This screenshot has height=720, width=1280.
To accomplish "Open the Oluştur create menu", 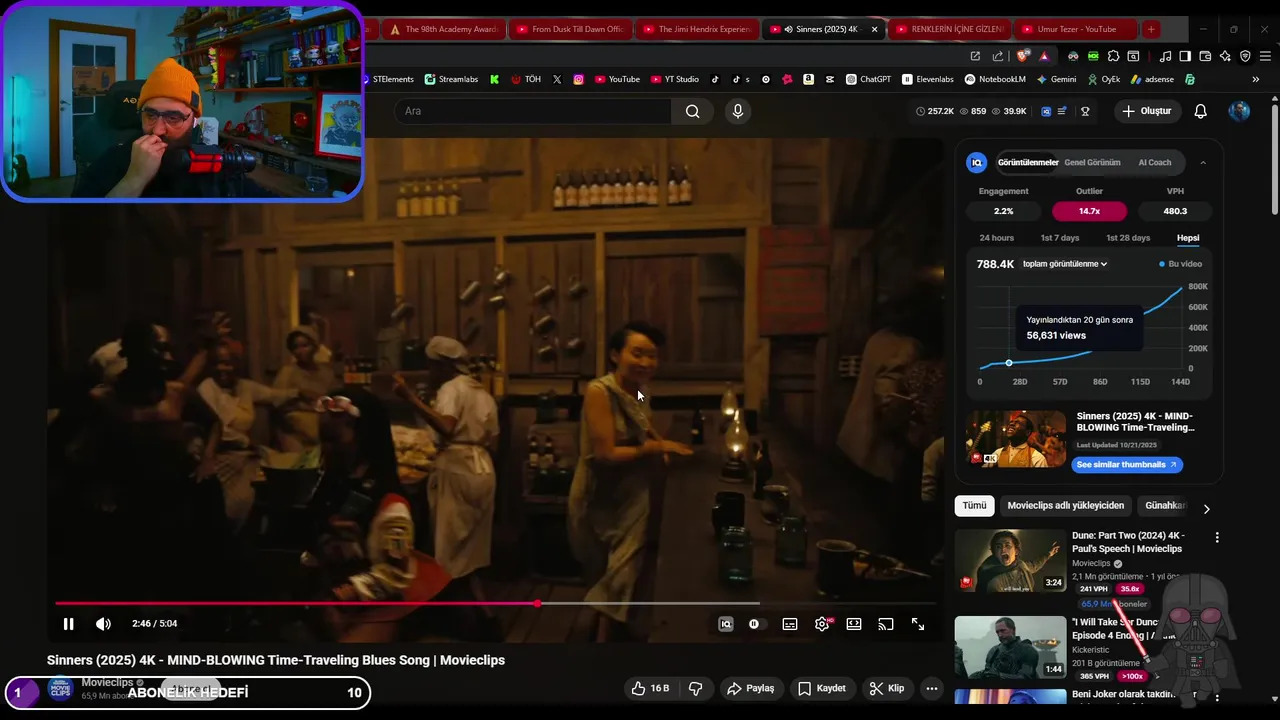I will tap(1146, 111).
